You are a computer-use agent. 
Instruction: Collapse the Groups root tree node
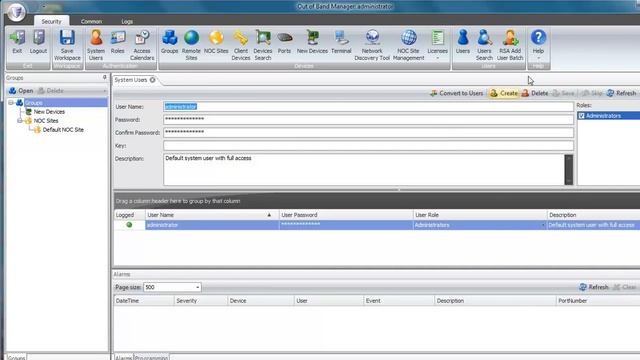(x=11, y=102)
